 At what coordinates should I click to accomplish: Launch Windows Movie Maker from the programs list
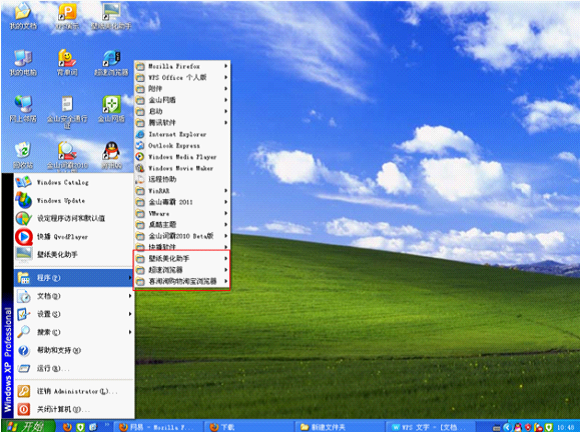point(182,168)
